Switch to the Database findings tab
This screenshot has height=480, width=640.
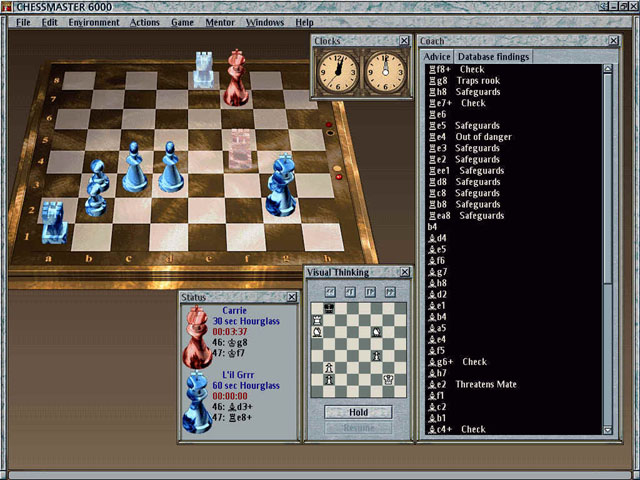tap(493, 57)
